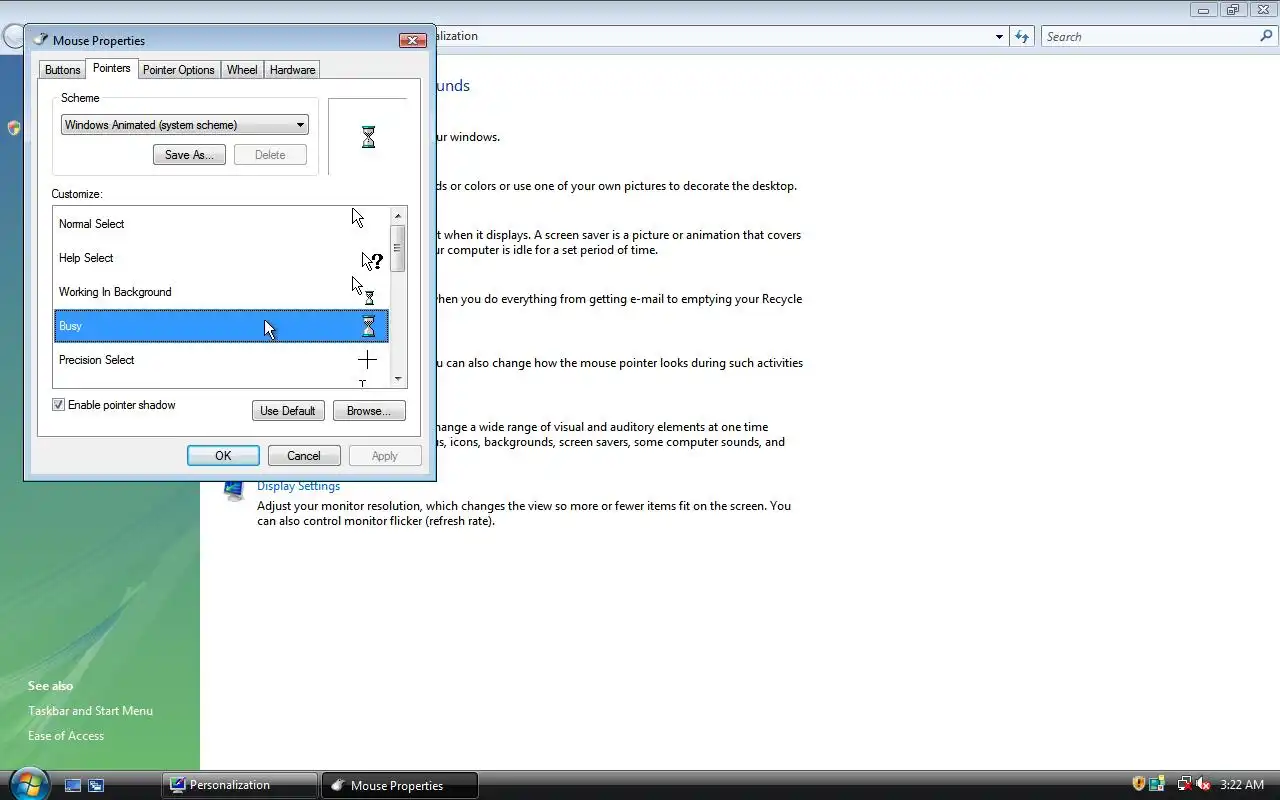Click the magnifier icon in the Search box
Image resolution: width=1280 pixels, height=800 pixels.
pyautogui.click(x=1266, y=36)
